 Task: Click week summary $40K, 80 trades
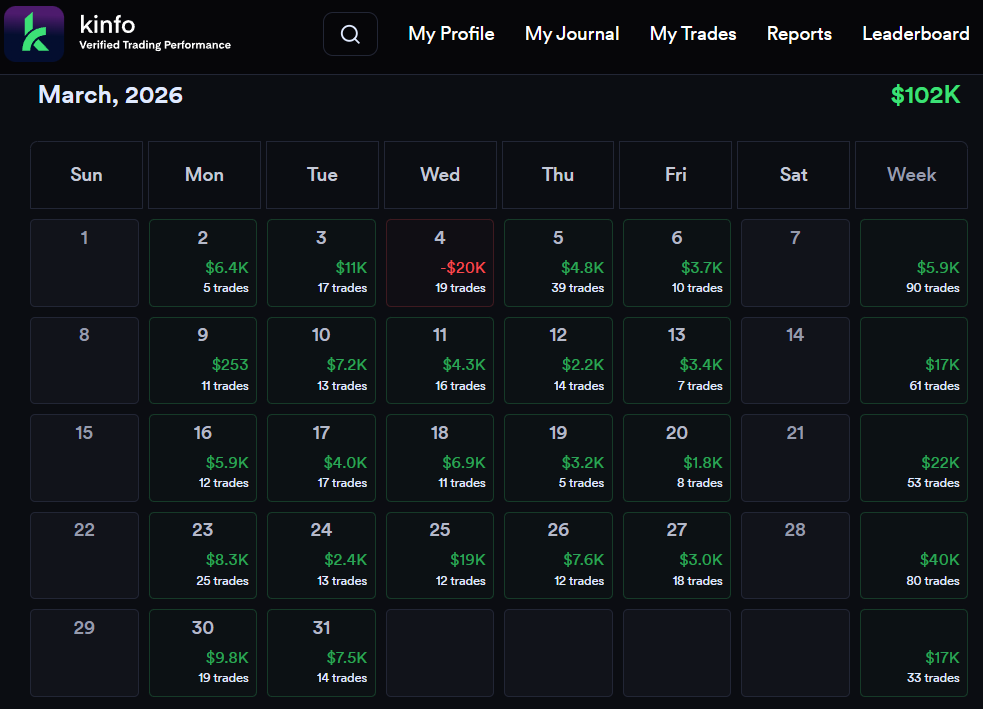point(914,555)
